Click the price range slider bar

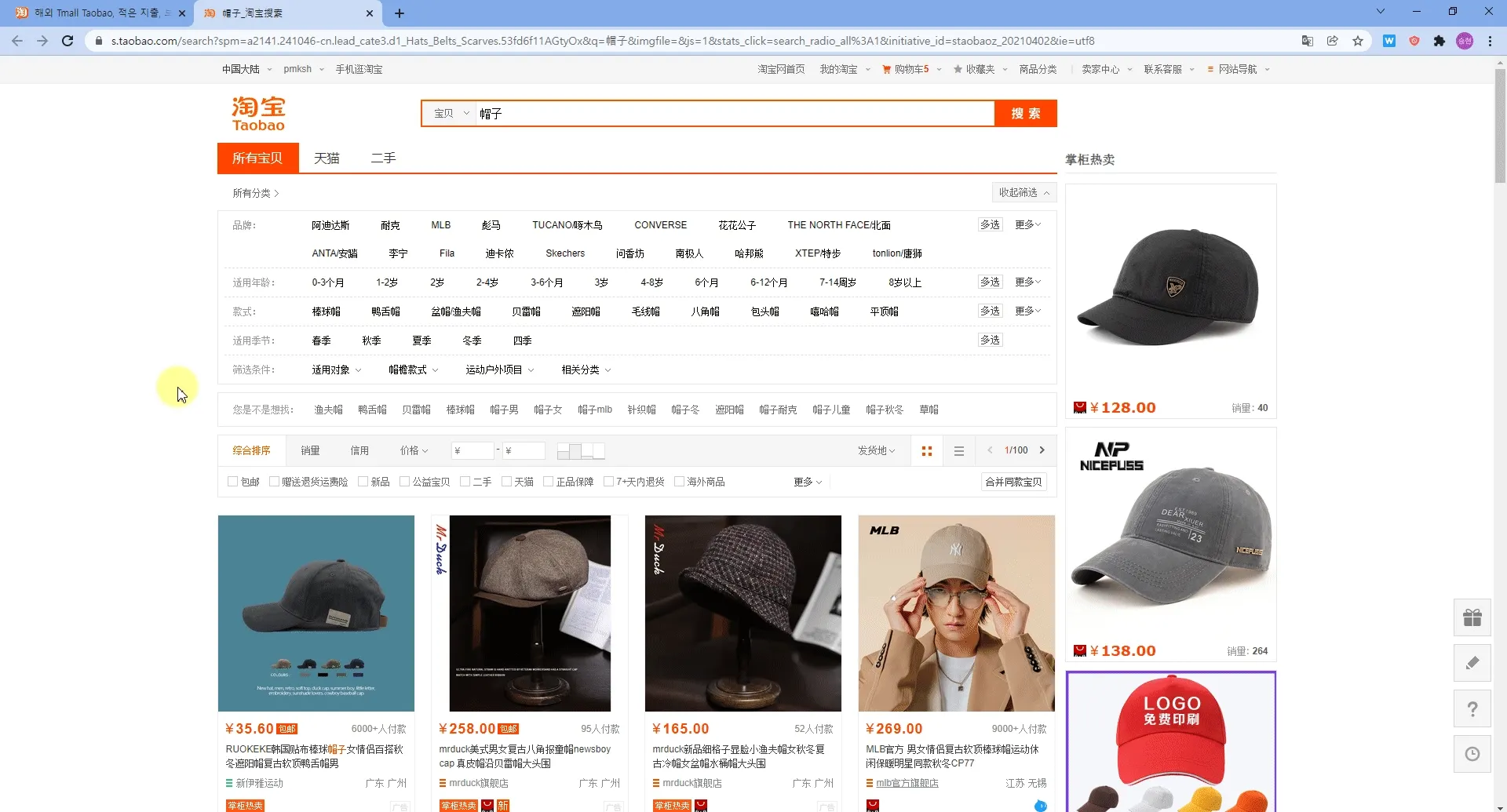581,451
